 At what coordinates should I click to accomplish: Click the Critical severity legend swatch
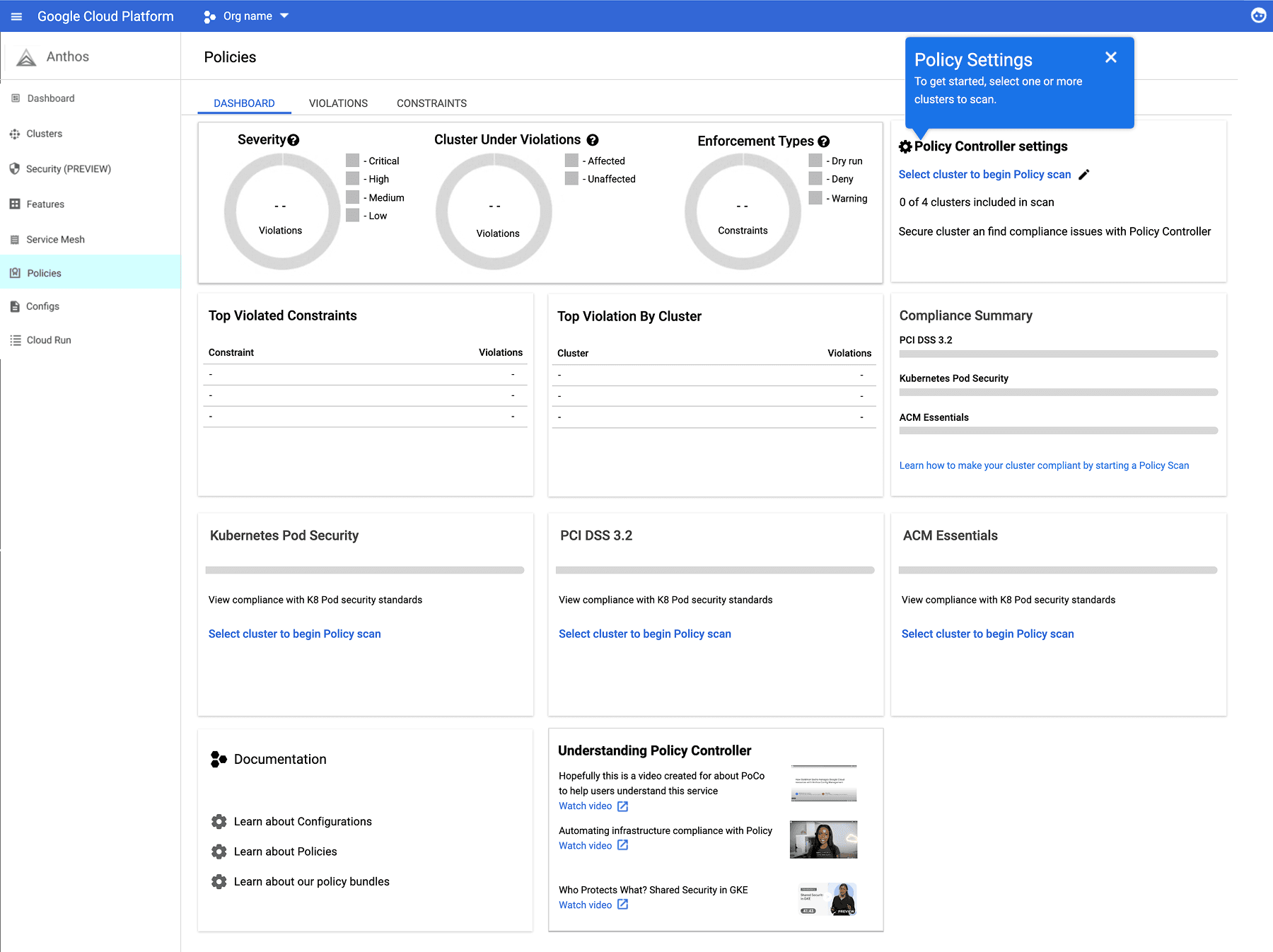353,161
